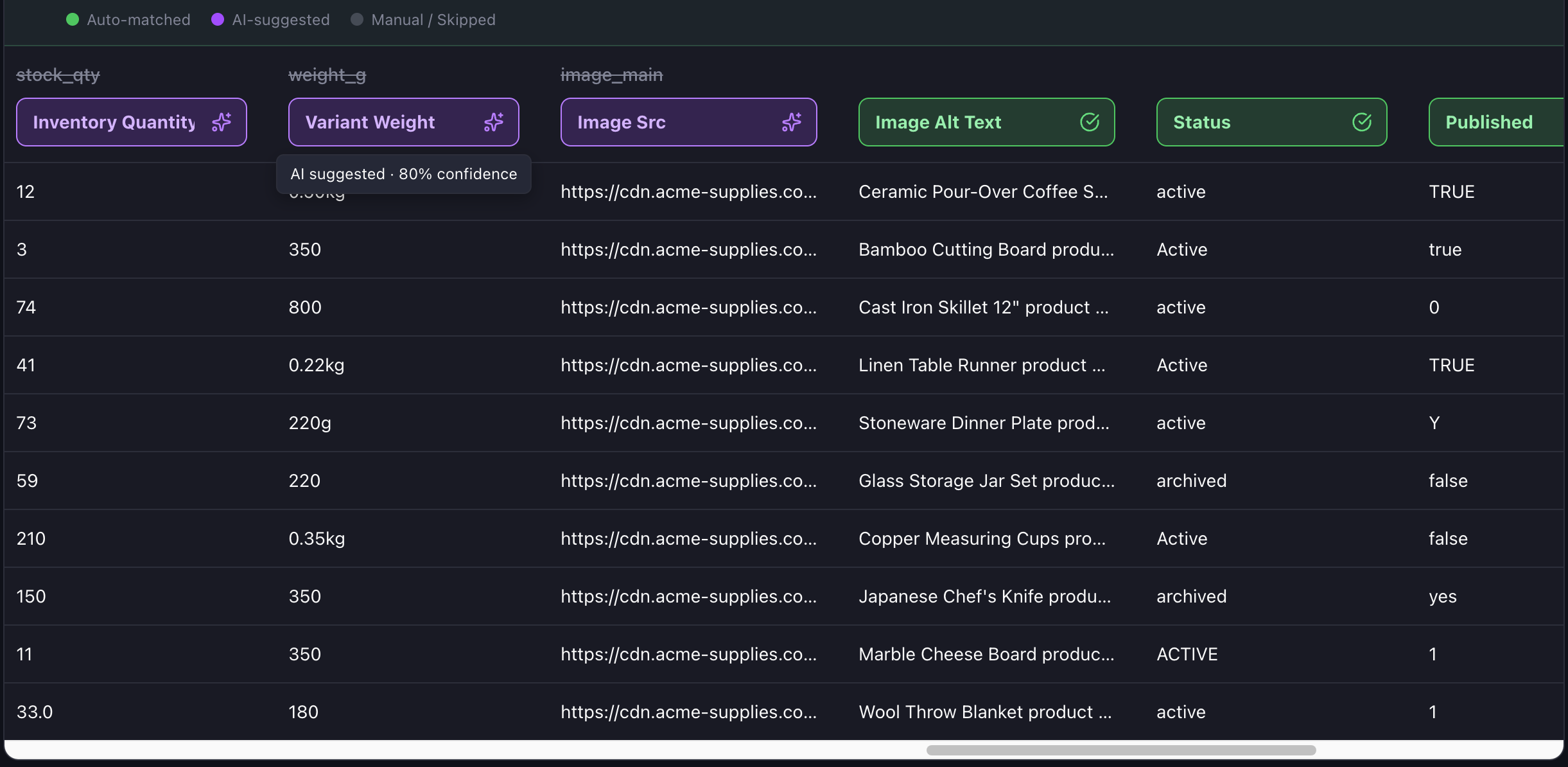The height and width of the screenshot is (767, 1568).
Task: Click the Copper Measuring Cups alt text cell
Action: pos(982,538)
